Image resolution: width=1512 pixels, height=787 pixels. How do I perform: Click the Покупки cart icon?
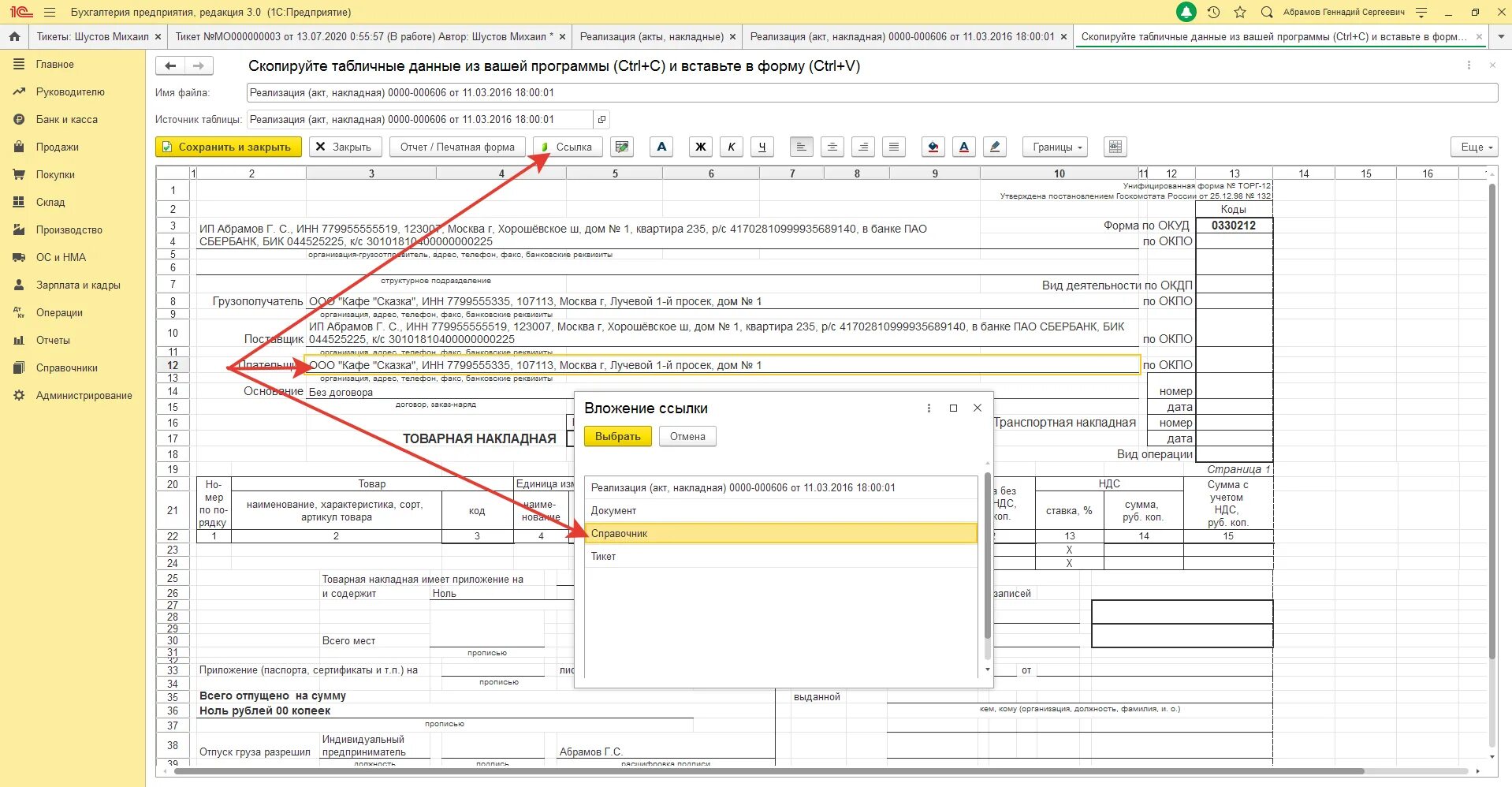pos(19,174)
